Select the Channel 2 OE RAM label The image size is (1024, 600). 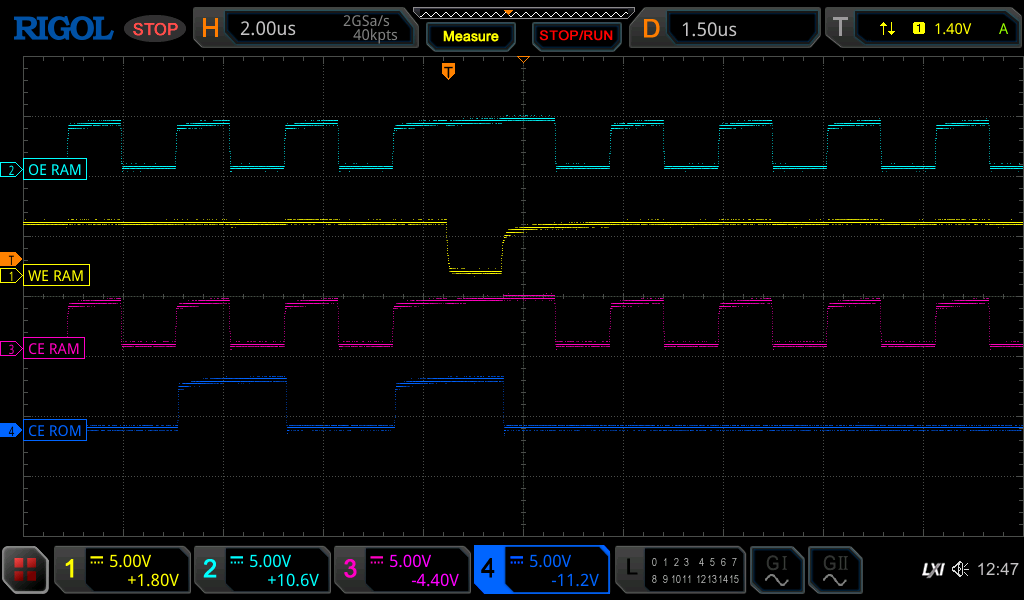(55, 169)
